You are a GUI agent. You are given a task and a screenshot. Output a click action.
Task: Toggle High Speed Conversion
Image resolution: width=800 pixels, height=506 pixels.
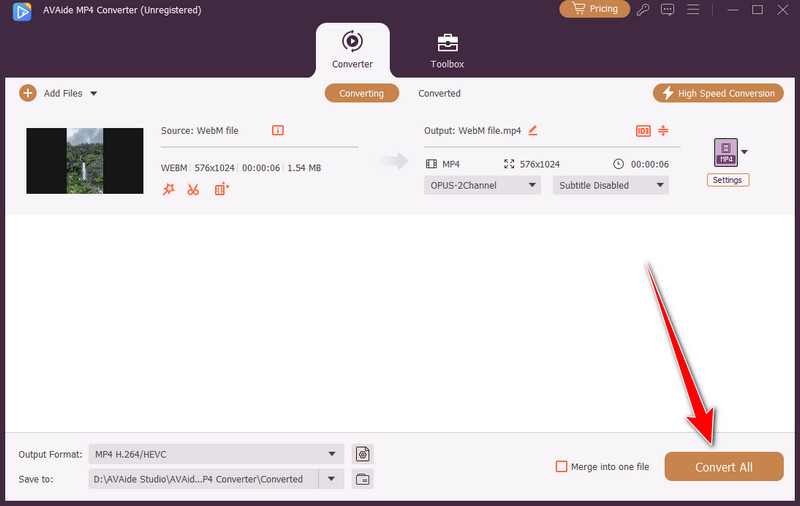[718, 93]
